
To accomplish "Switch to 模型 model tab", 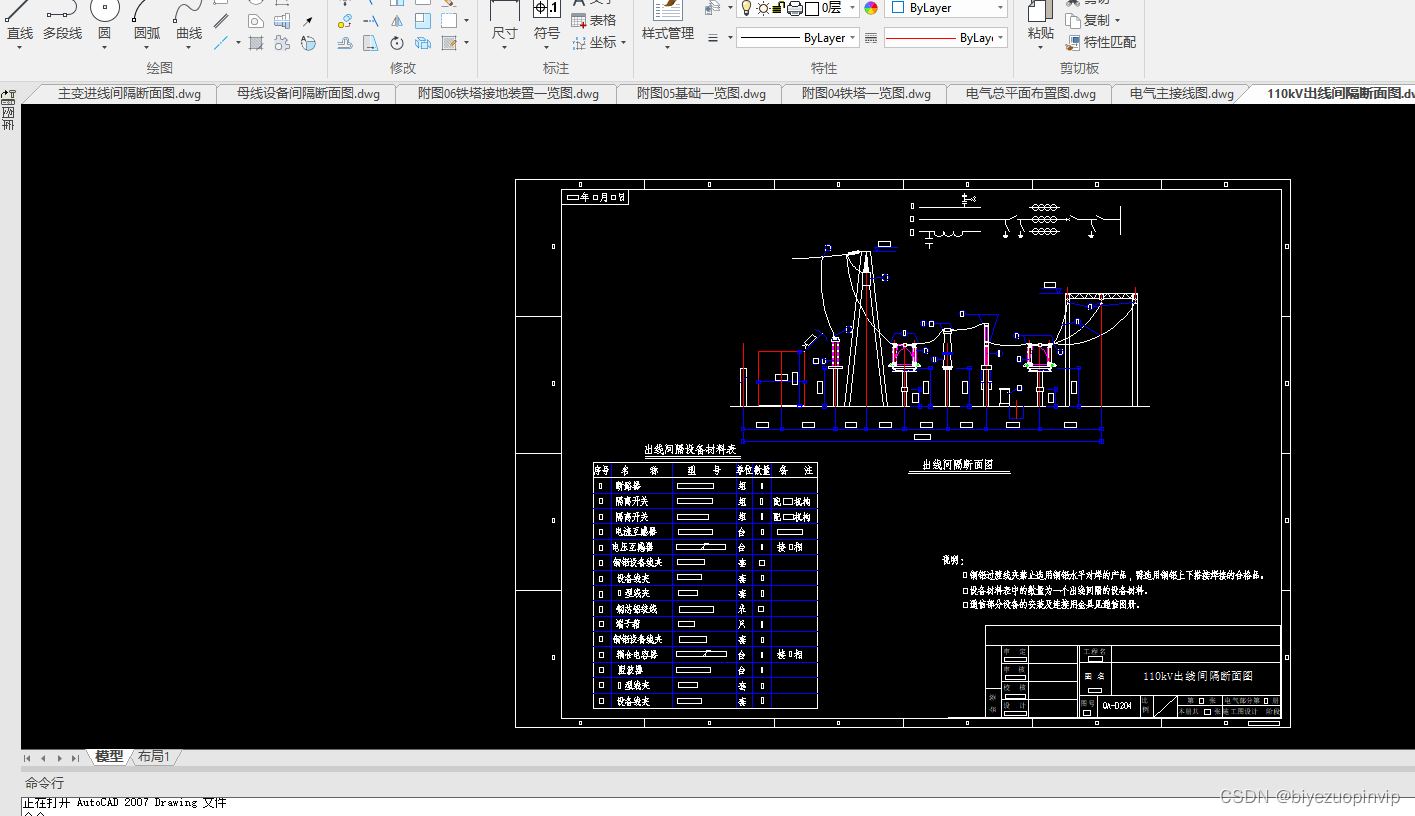I will tap(109, 757).
